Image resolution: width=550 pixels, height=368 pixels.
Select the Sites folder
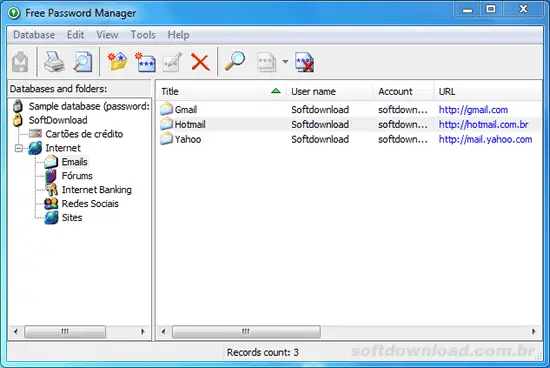(x=72, y=218)
